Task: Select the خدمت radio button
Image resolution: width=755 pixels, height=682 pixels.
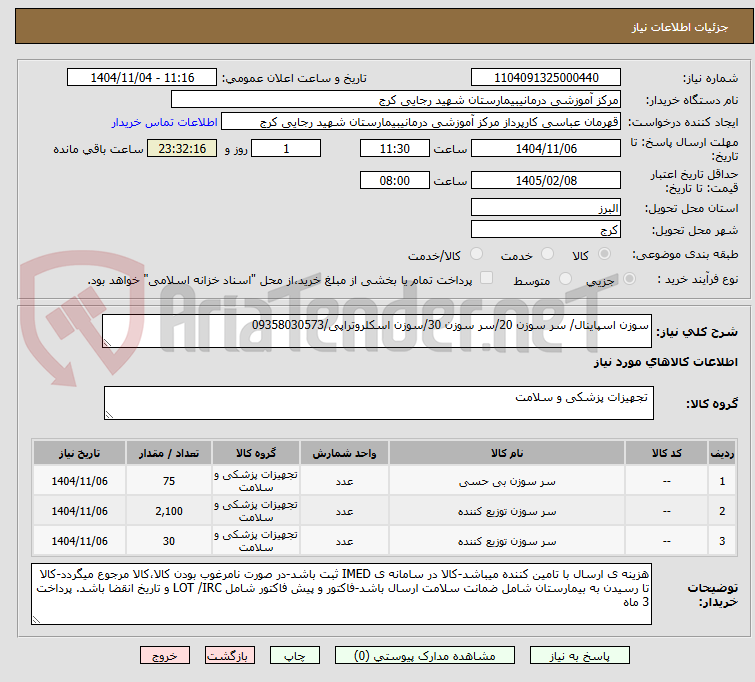Action: pyautogui.click(x=547, y=254)
